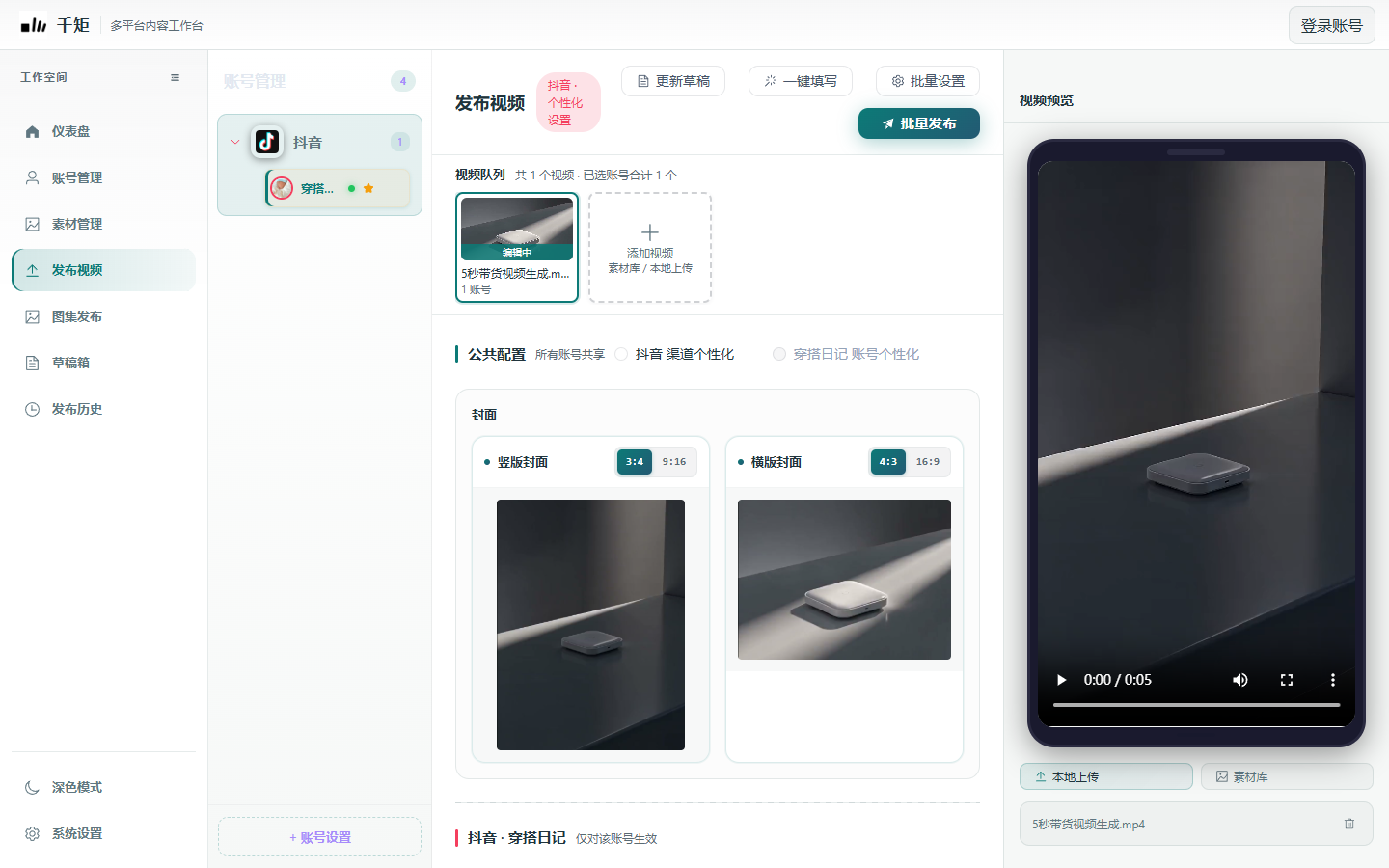This screenshot has width=1389, height=868.
Task: Open 系统设置 settings
Action: (103, 833)
